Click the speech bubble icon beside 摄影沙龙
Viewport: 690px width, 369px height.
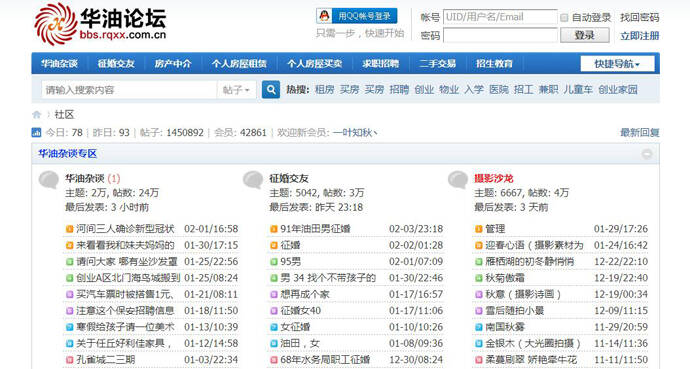(x=458, y=180)
